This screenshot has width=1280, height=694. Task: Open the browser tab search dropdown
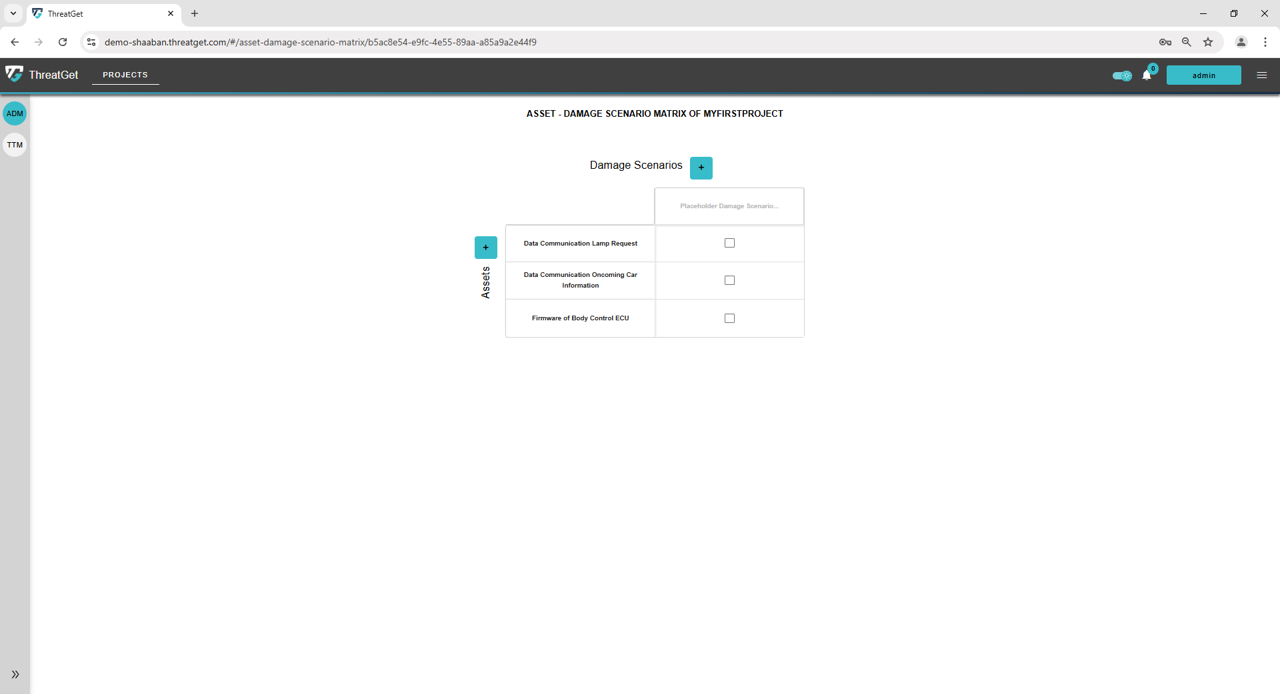13,14
